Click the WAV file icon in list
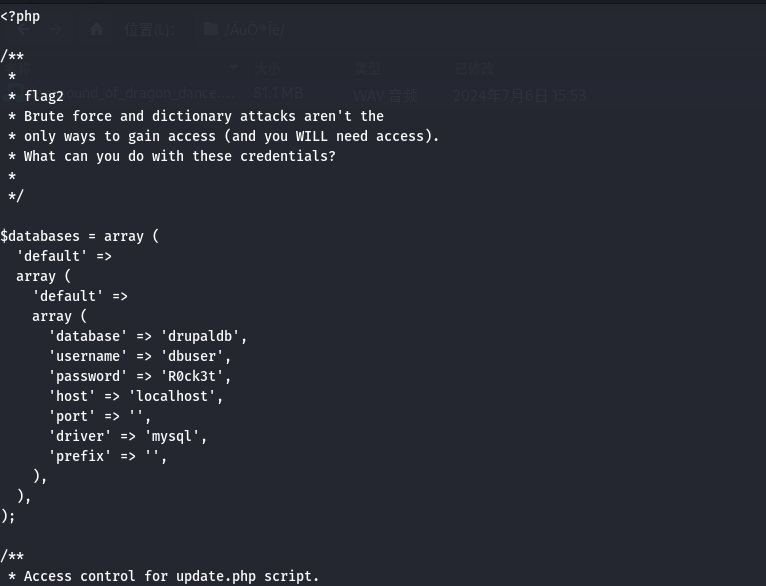The height and width of the screenshot is (586, 766). (15, 93)
